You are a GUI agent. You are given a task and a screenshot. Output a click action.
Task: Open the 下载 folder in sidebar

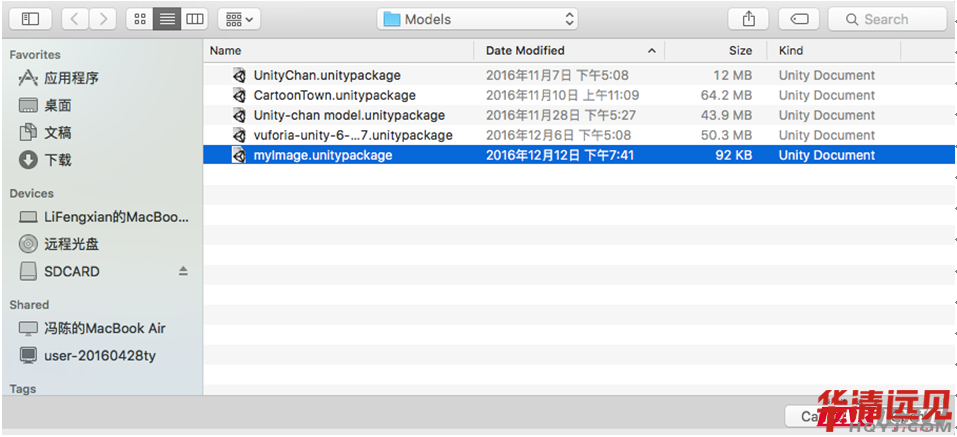[57, 159]
